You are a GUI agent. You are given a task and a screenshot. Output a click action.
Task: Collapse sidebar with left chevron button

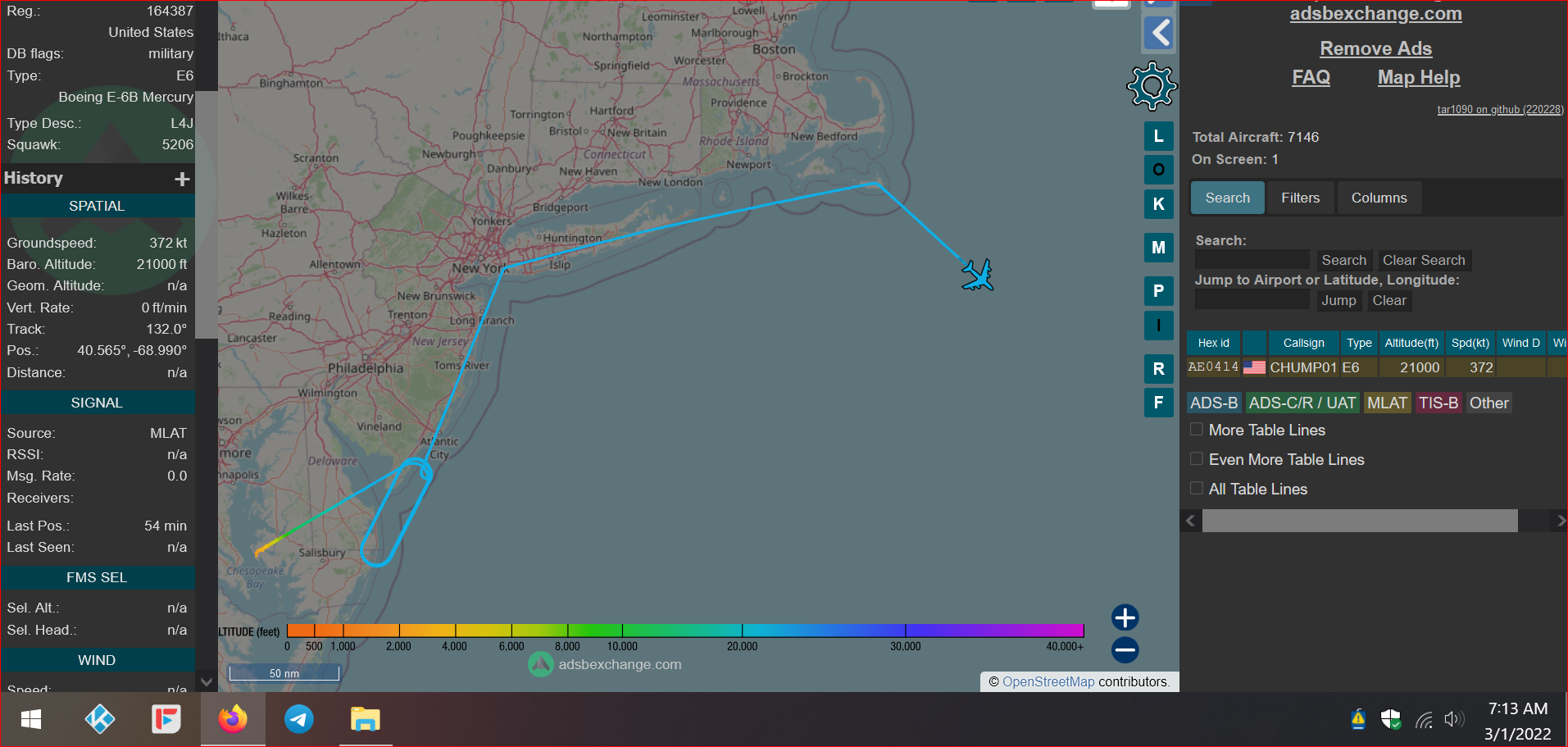pos(1159,33)
